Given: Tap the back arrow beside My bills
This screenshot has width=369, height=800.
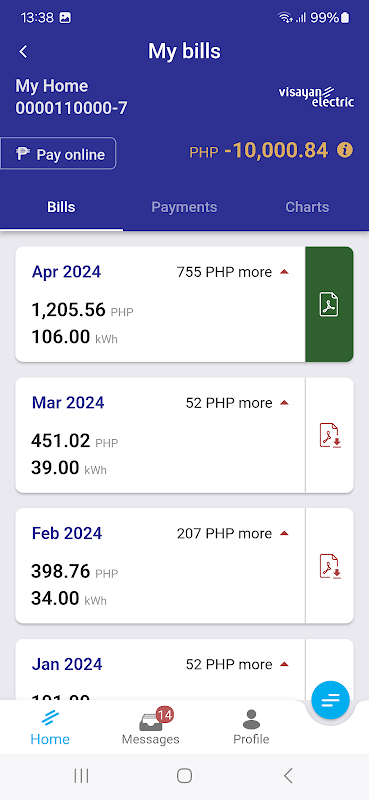Looking at the screenshot, I should tap(23, 52).
